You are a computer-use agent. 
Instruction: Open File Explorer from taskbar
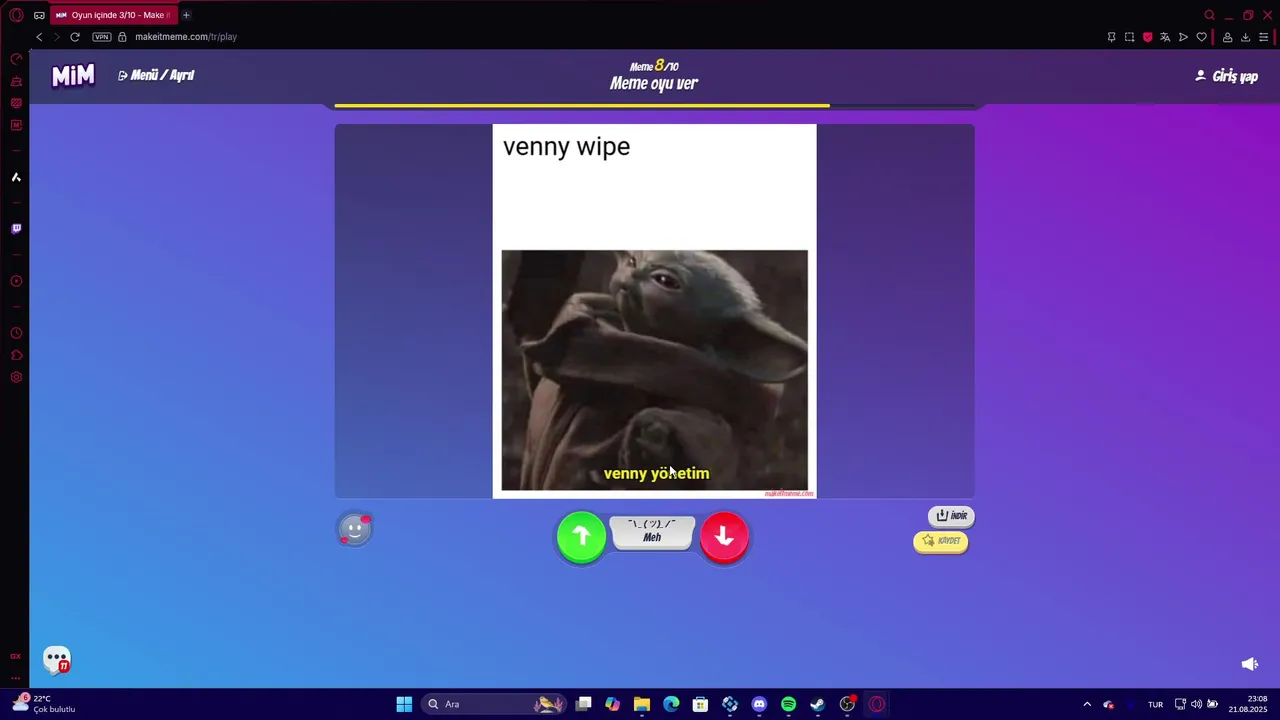pyautogui.click(x=642, y=704)
